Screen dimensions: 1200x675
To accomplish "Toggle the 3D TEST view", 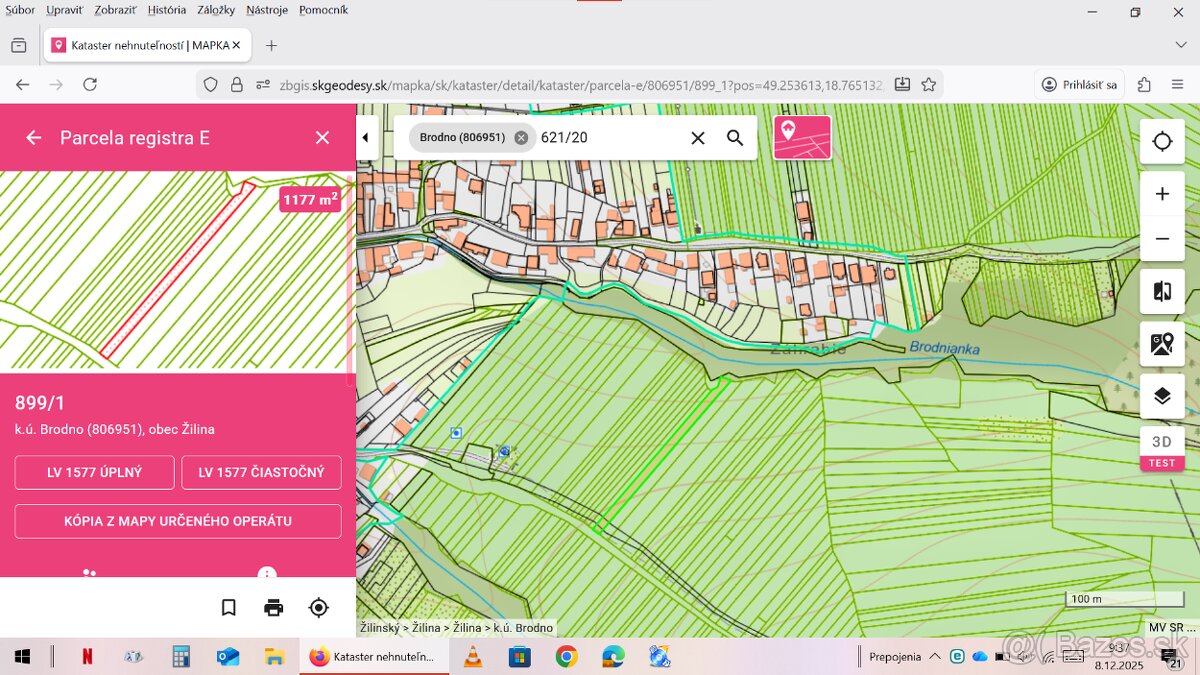I will [1162, 448].
